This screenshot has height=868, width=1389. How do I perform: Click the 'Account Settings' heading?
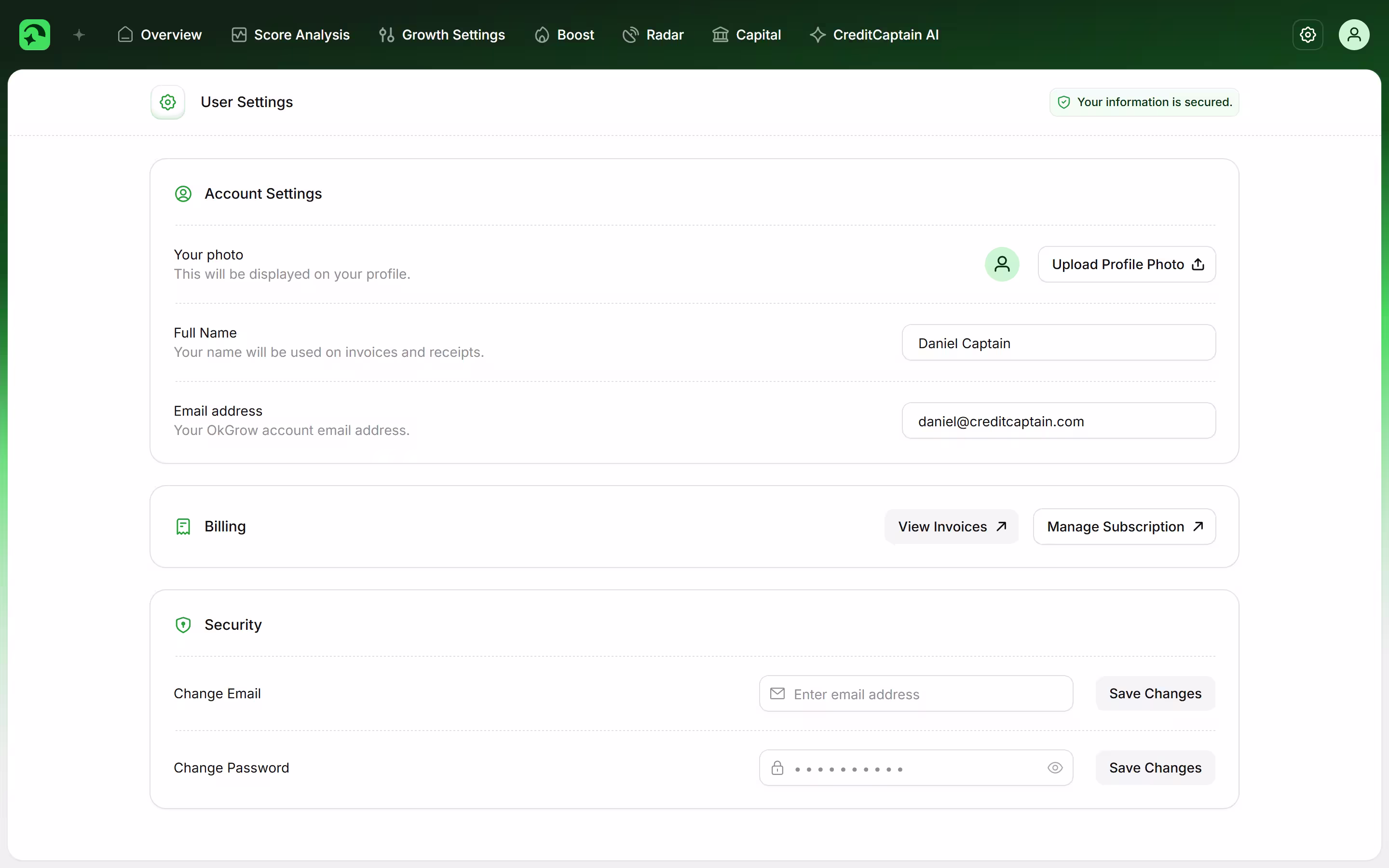pyautogui.click(x=263, y=194)
